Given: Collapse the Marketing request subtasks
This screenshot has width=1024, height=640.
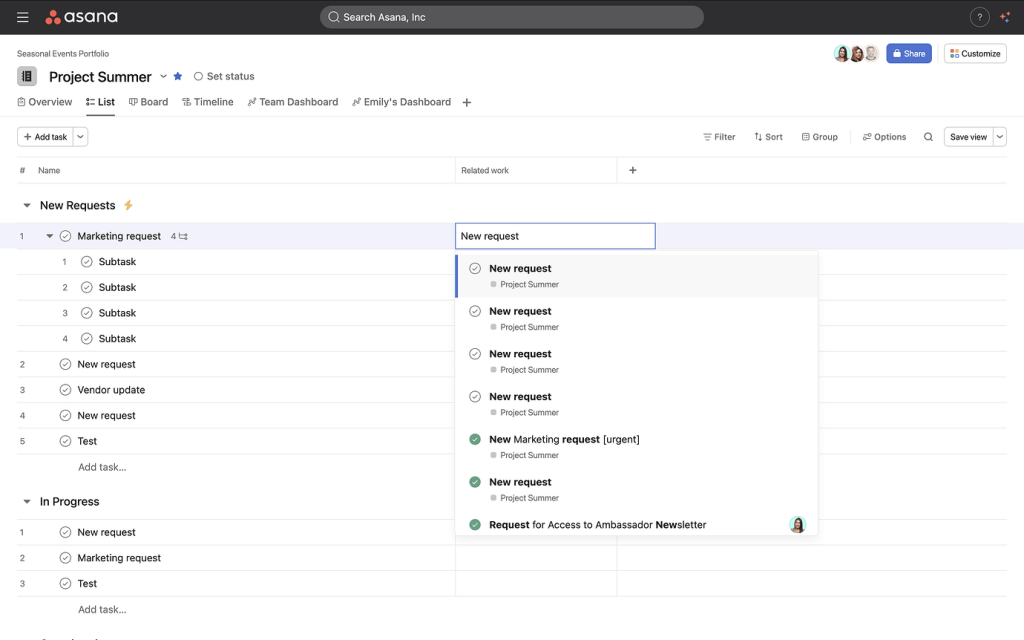Looking at the screenshot, I should click(49, 236).
